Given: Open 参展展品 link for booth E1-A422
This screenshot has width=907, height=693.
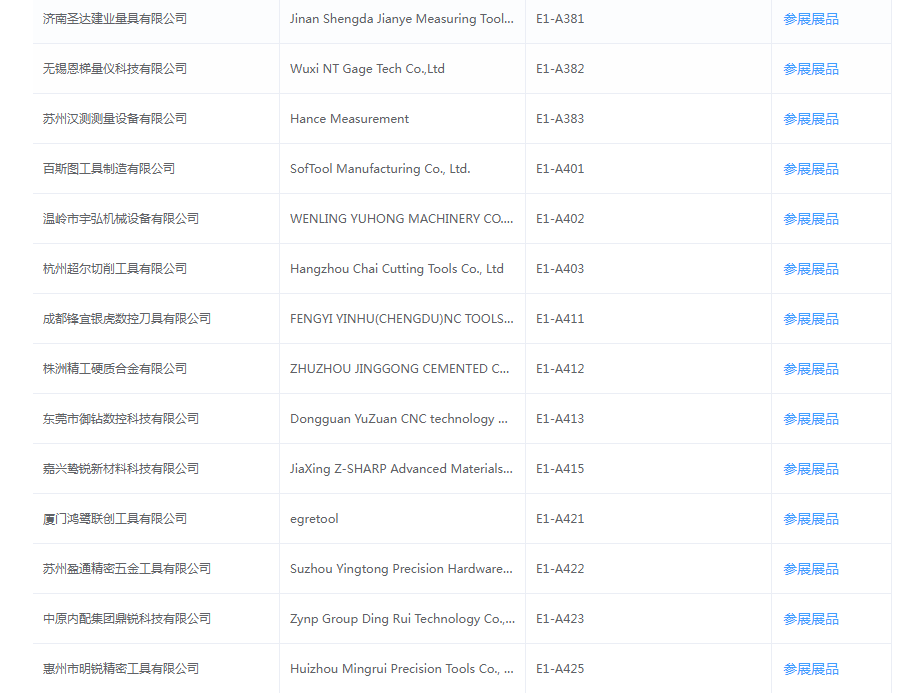Looking at the screenshot, I should [x=810, y=569].
